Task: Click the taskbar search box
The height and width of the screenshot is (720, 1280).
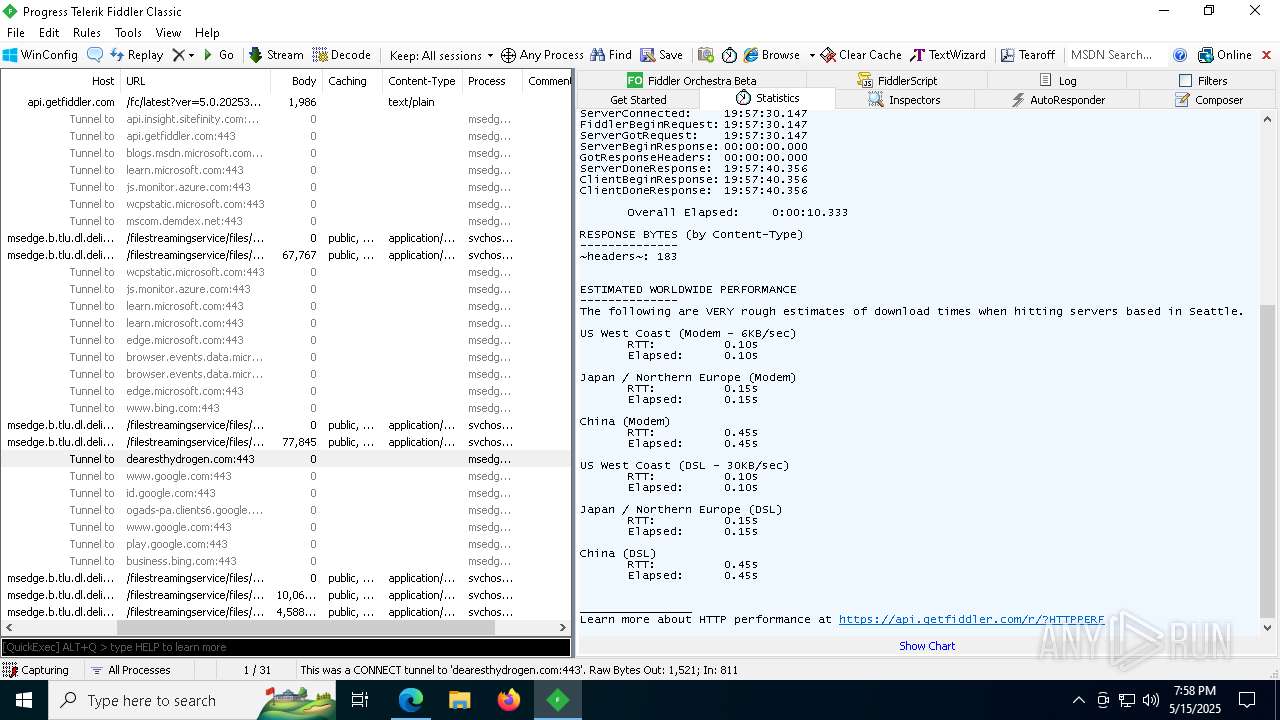Action: coord(192,700)
